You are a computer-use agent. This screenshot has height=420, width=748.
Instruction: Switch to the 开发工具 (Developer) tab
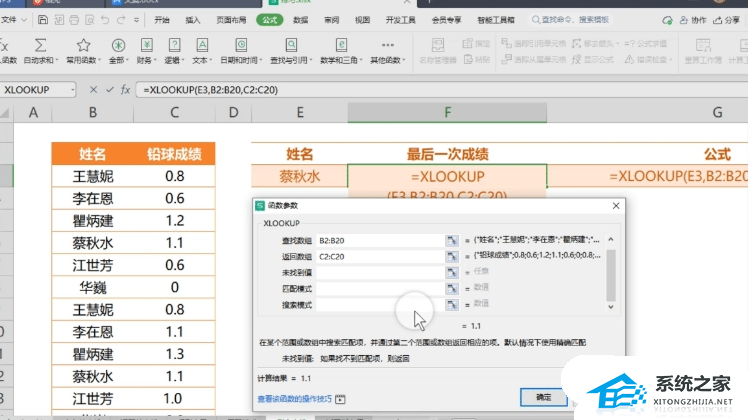pos(400,20)
